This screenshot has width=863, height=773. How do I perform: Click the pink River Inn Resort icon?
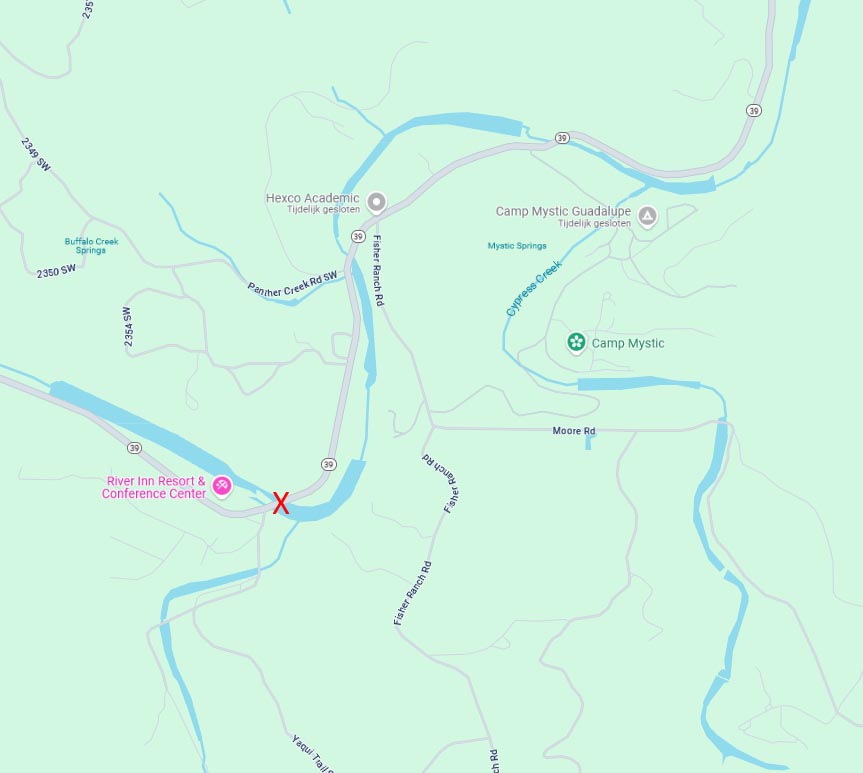click(x=222, y=486)
